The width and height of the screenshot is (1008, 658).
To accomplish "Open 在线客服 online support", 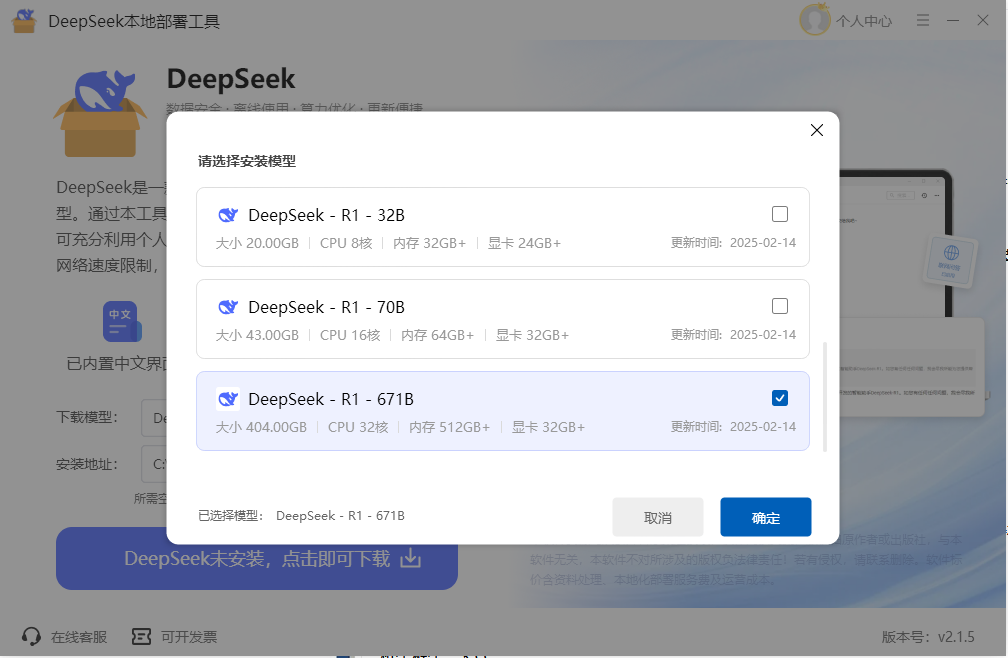I will [x=64, y=637].
